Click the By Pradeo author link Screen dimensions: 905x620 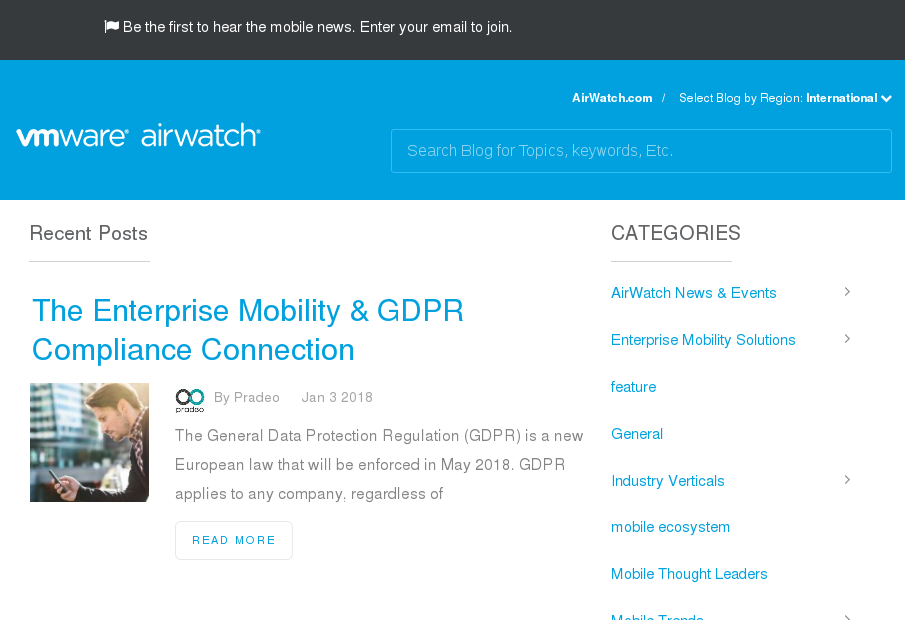point(246,397)
